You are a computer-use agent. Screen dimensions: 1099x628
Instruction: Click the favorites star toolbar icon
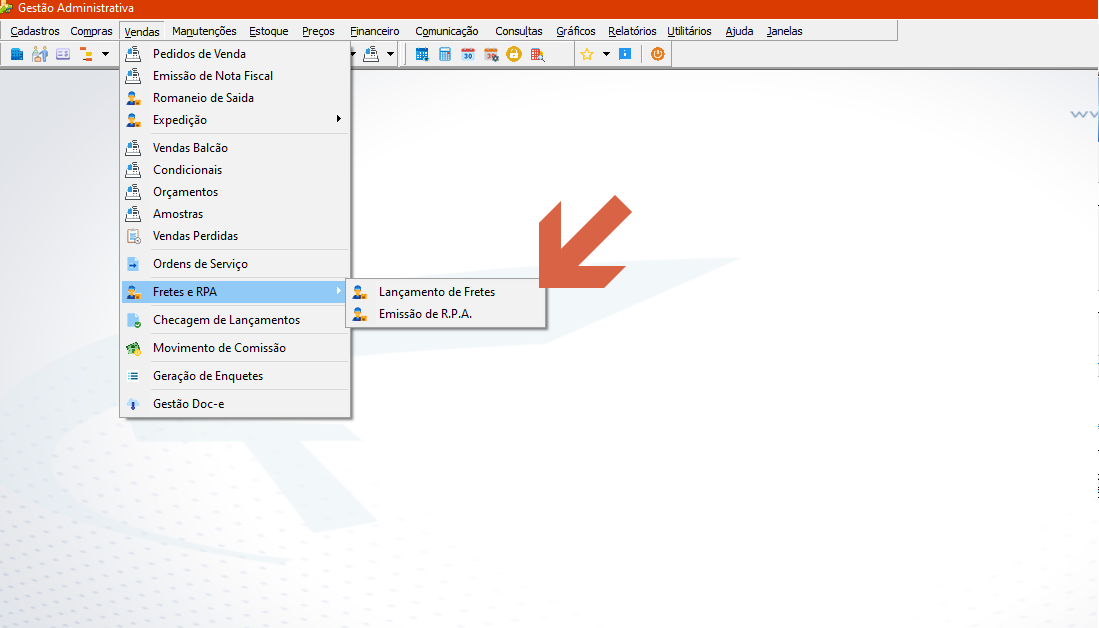587,54
